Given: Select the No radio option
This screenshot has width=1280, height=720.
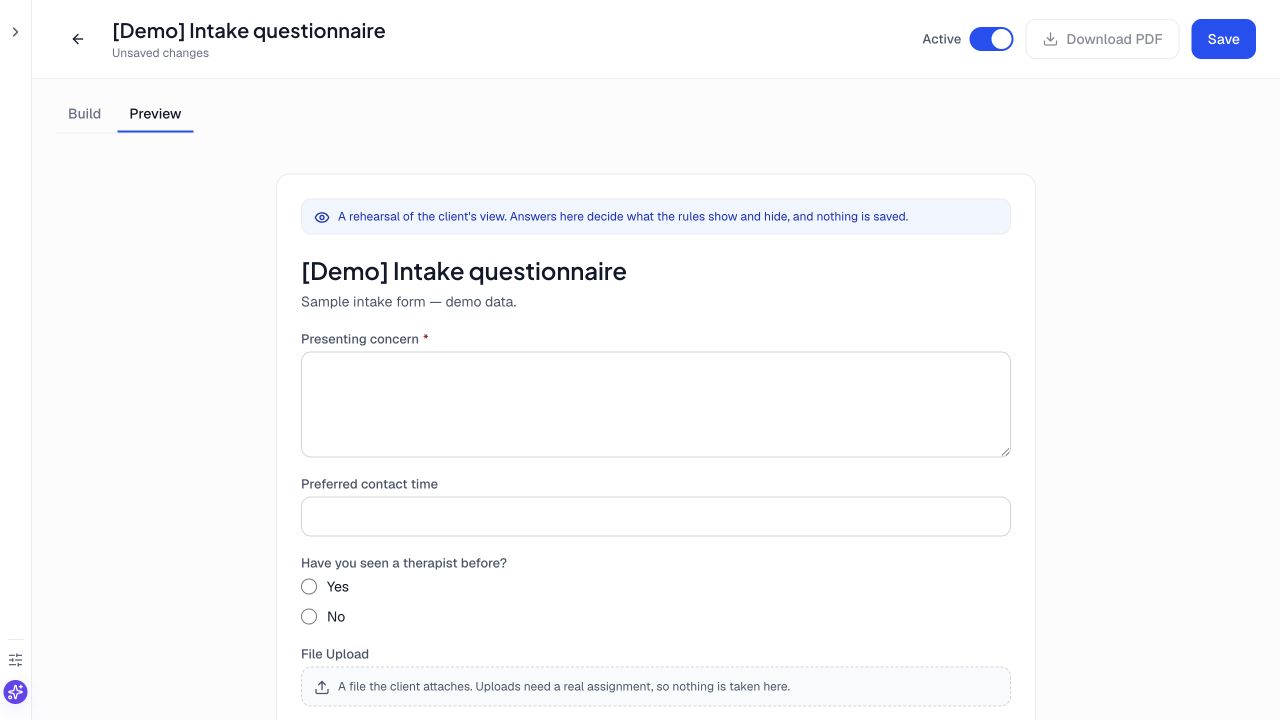Looking at the screenshot, I should [309, 617].
